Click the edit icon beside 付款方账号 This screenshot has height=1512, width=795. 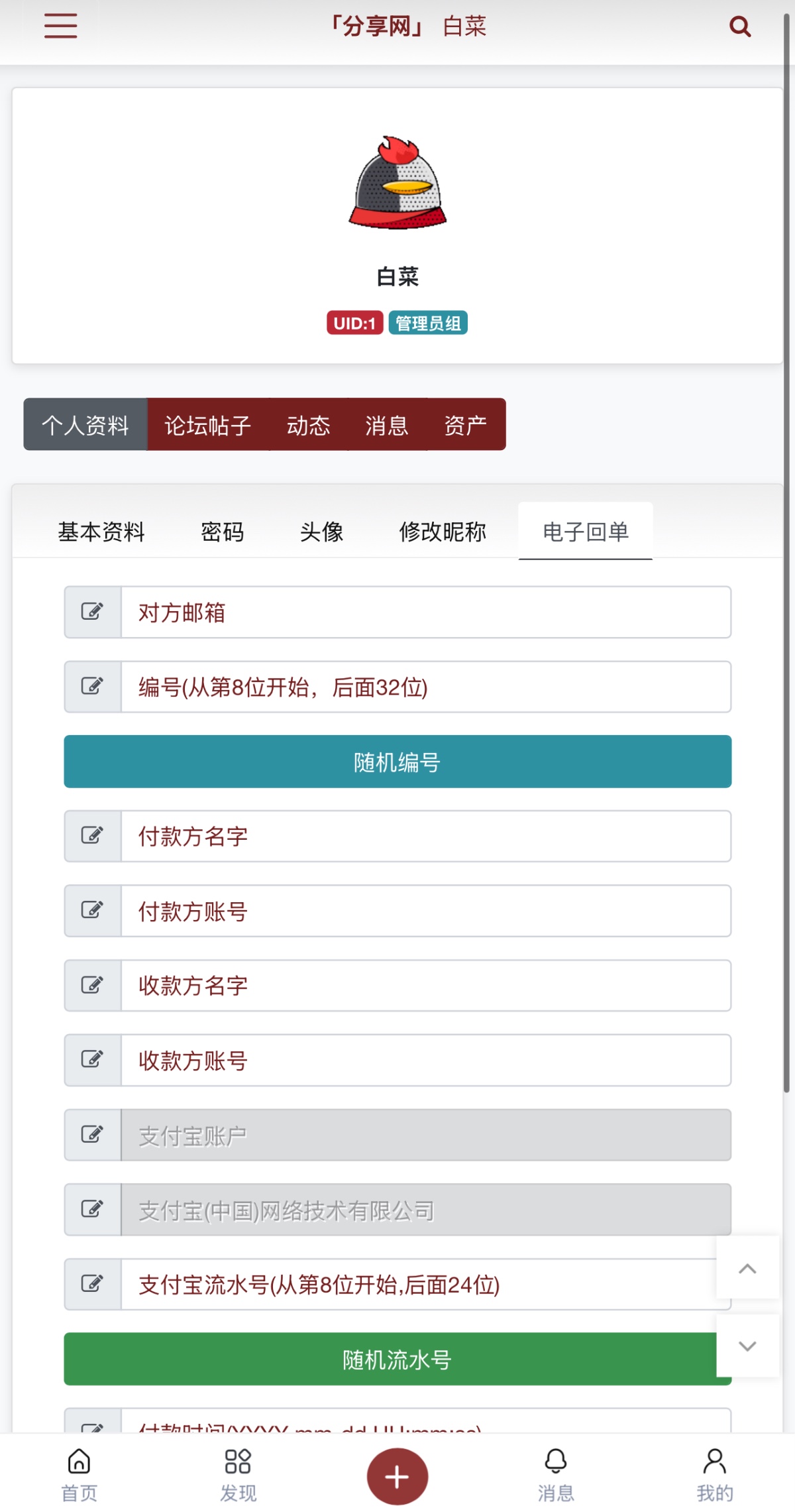[93, 911]
